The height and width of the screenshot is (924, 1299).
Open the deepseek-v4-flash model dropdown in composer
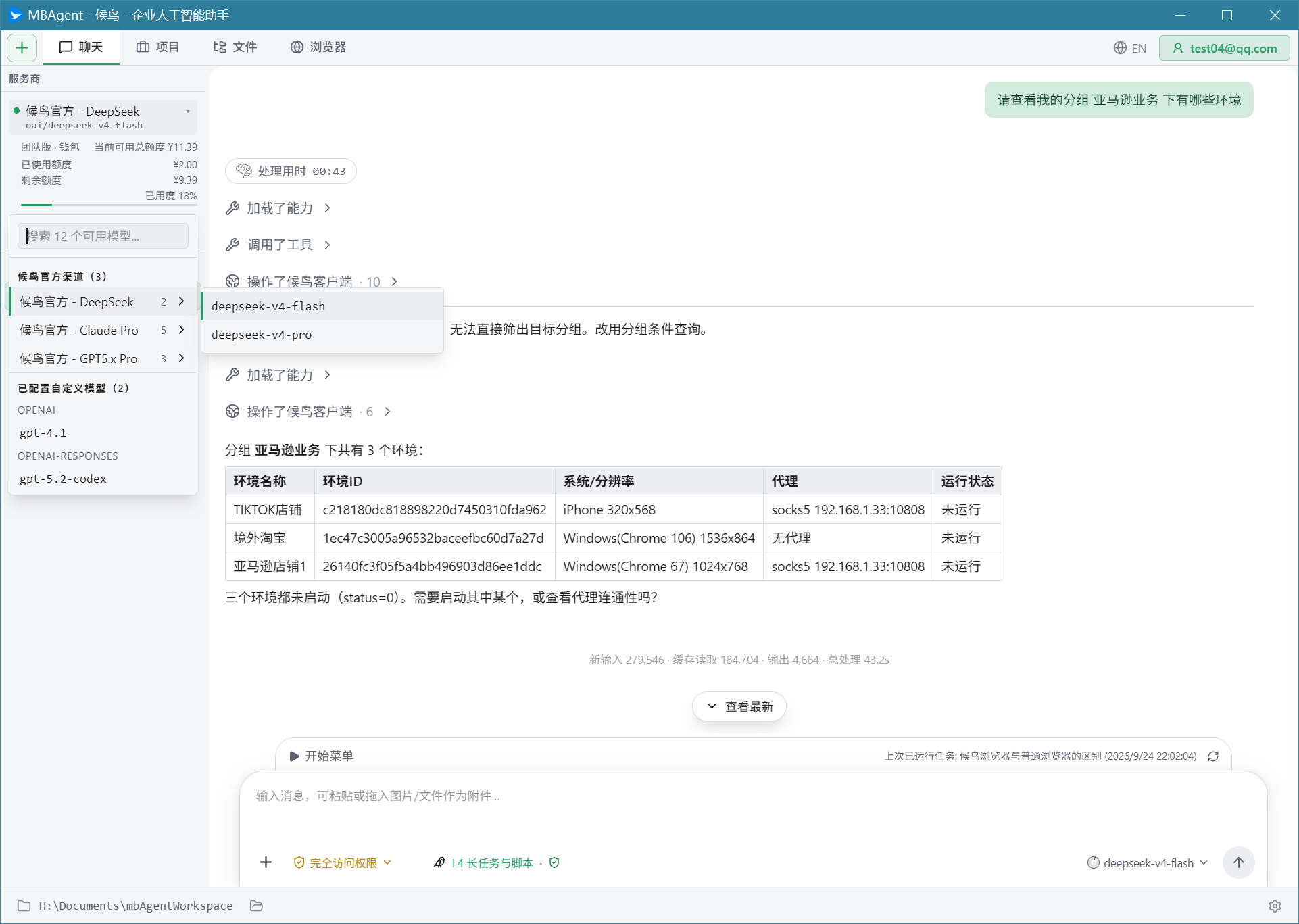pyautogui.click(x=1147, y=863)
